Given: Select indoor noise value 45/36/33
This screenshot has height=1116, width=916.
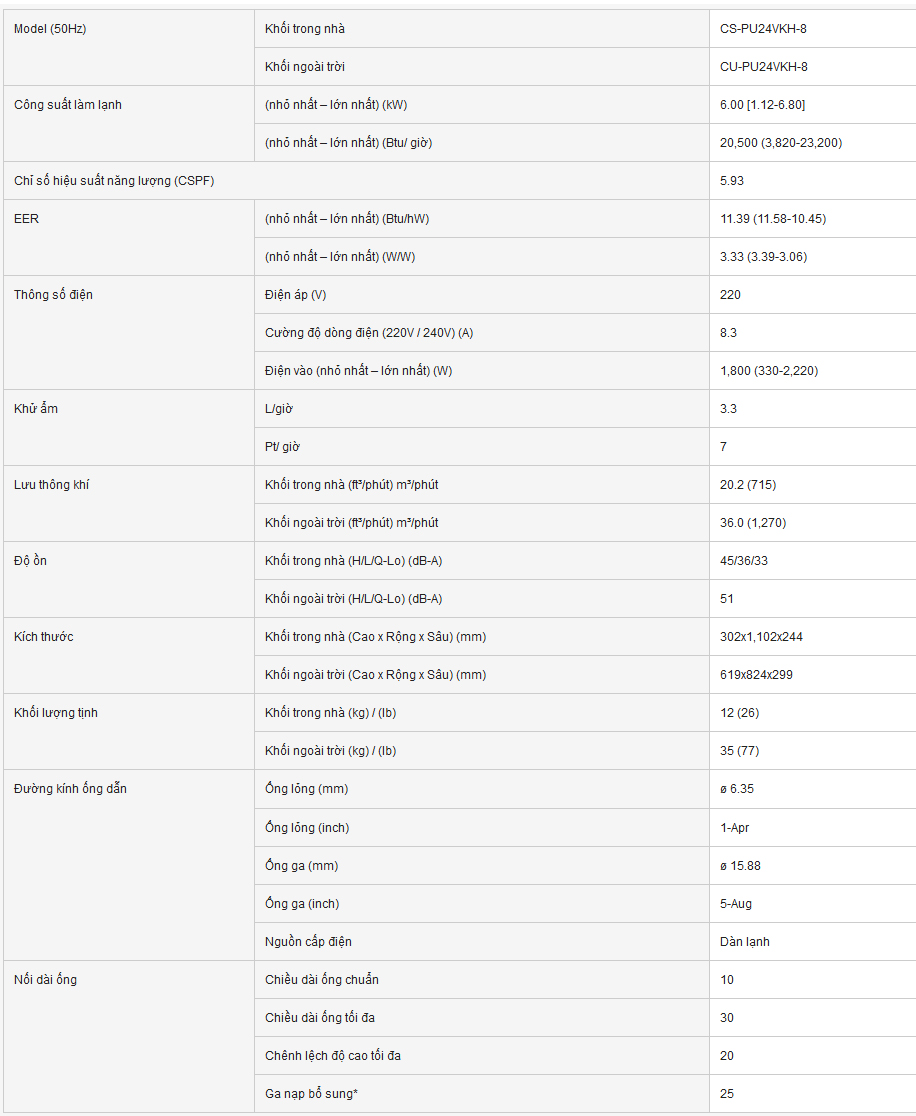Looking at the screenshot, I should (744, 561).
